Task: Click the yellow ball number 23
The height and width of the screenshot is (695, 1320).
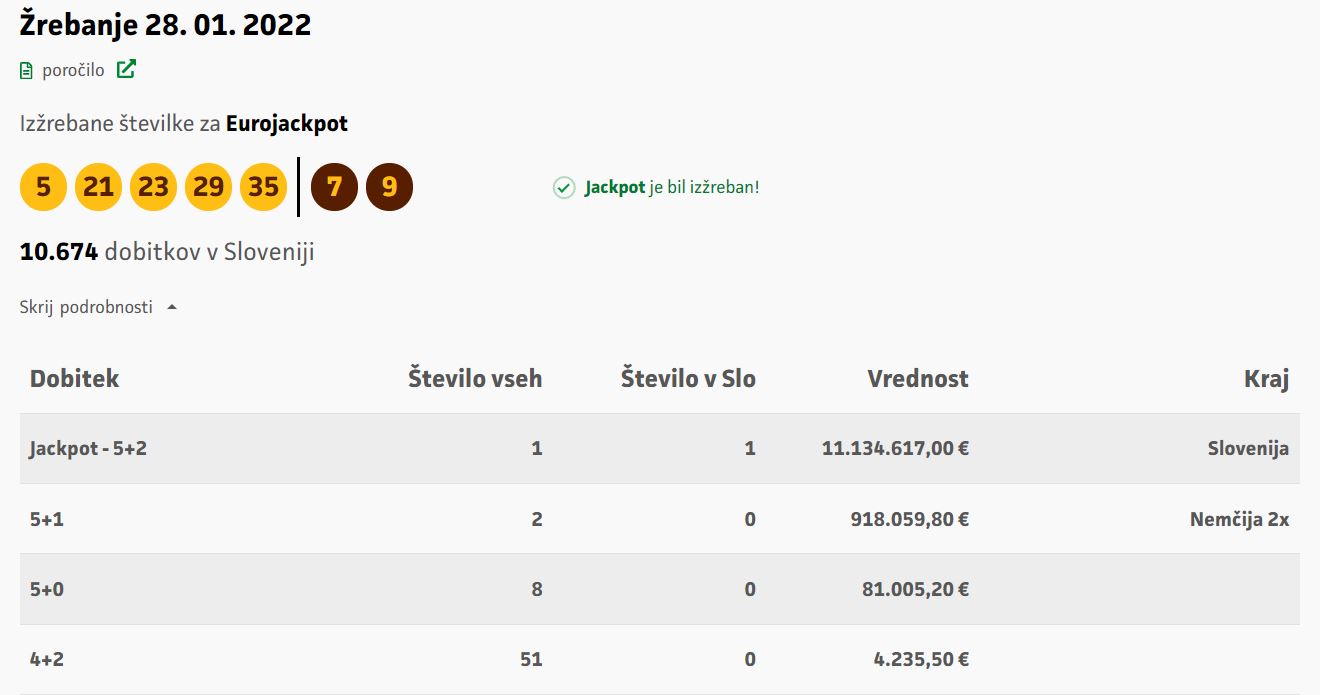Action: 153,187
